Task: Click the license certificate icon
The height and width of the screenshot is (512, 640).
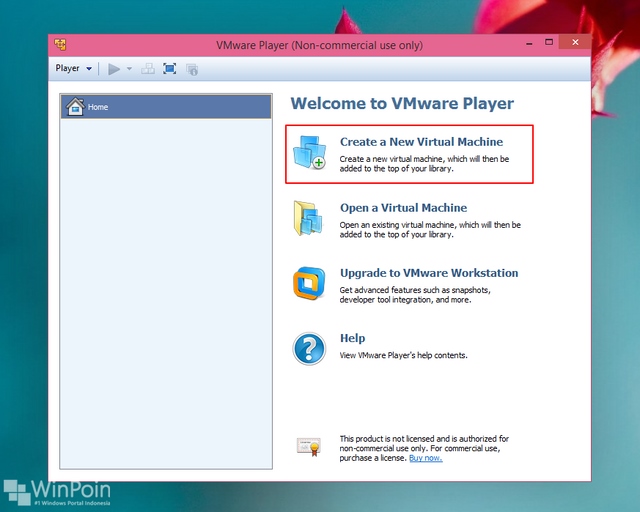Action: 309,446
